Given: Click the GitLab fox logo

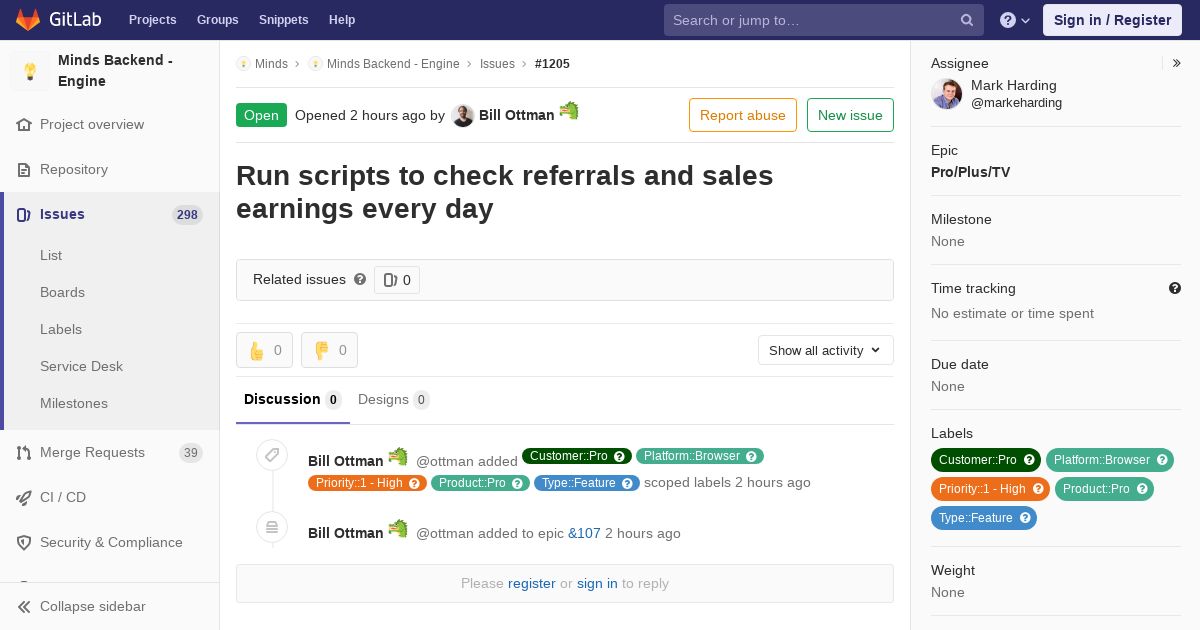Looking at the screenshot, I should (x=28, y=19).
